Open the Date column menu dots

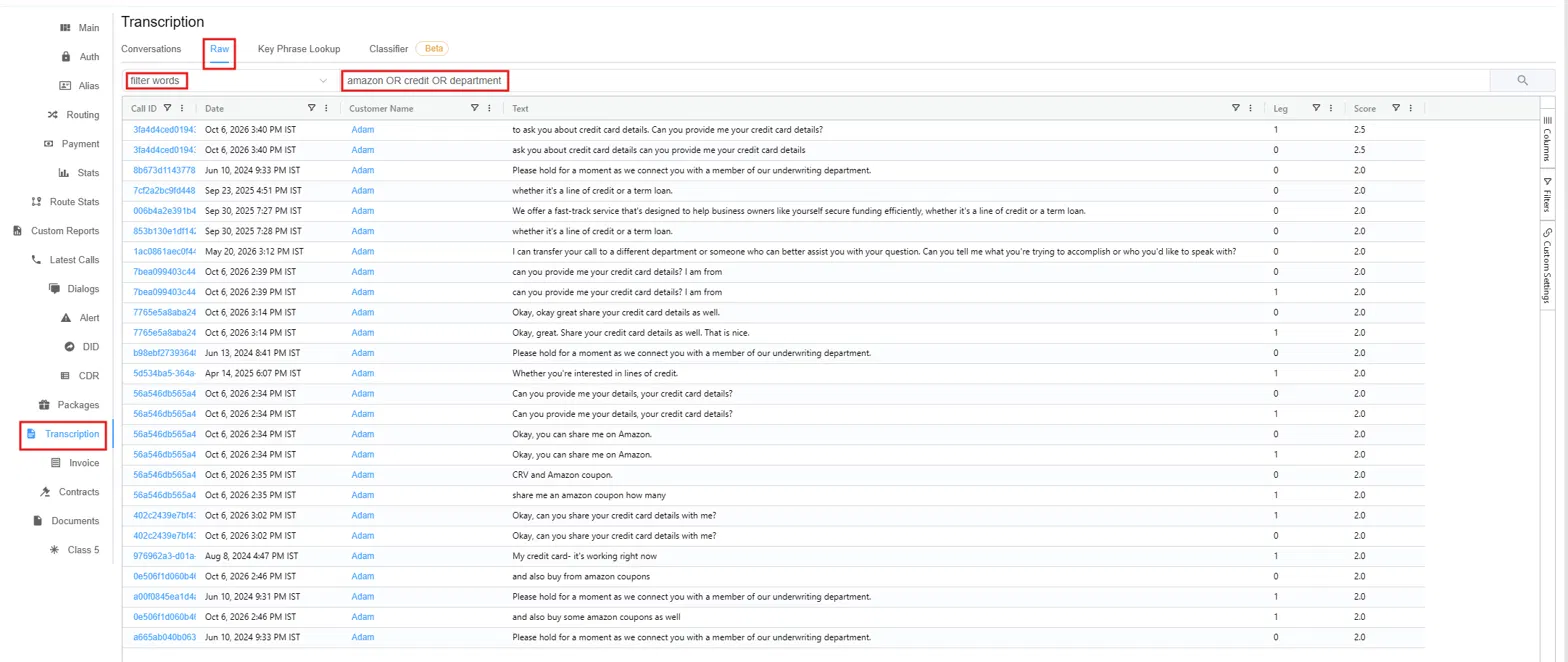(327, 108)
